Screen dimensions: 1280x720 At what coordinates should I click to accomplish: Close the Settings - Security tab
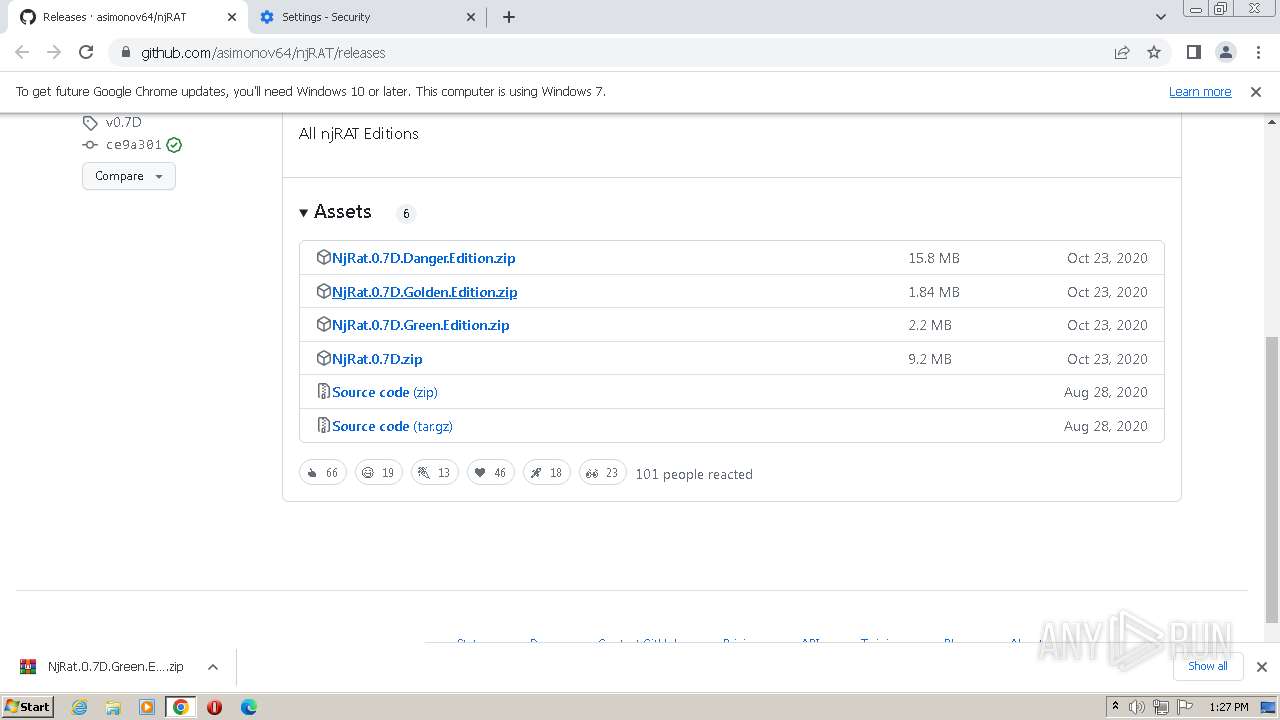(x=472, y=17)
